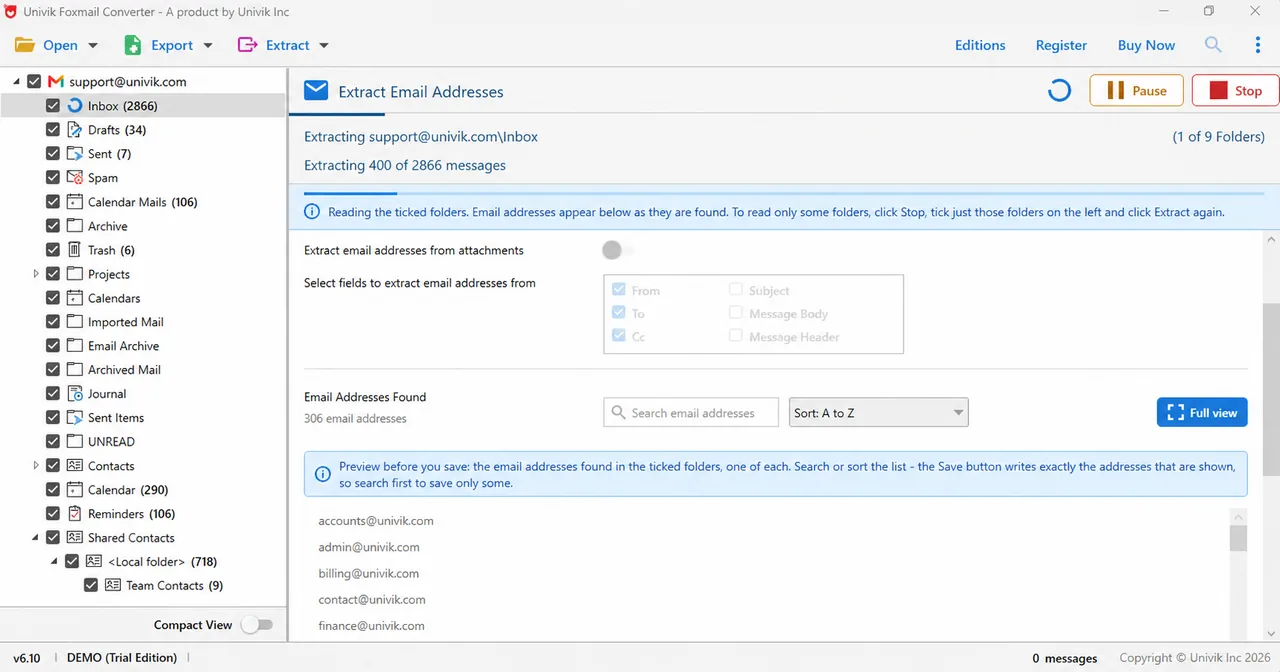Collapse the Local folder node
Viewport: 1280px width, 672px height.
tap(55, 562)
